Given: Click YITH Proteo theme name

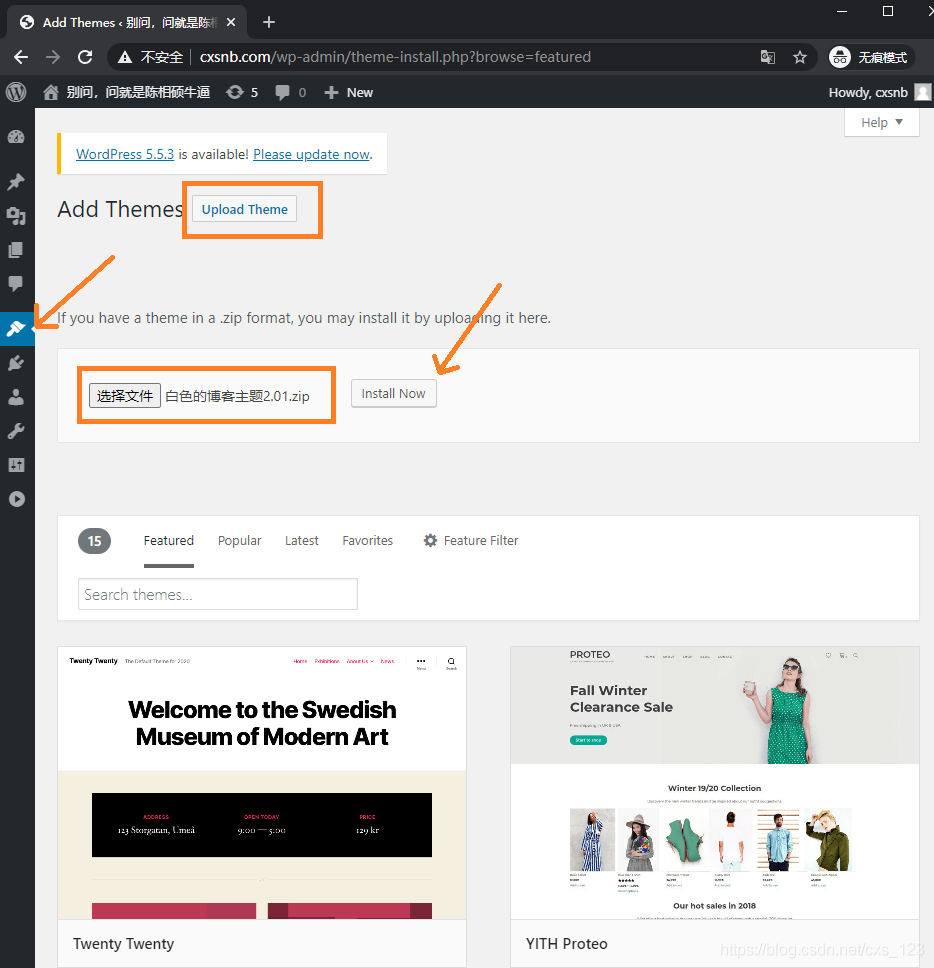Looking at the screenshot, I should (x=567, y=944).
